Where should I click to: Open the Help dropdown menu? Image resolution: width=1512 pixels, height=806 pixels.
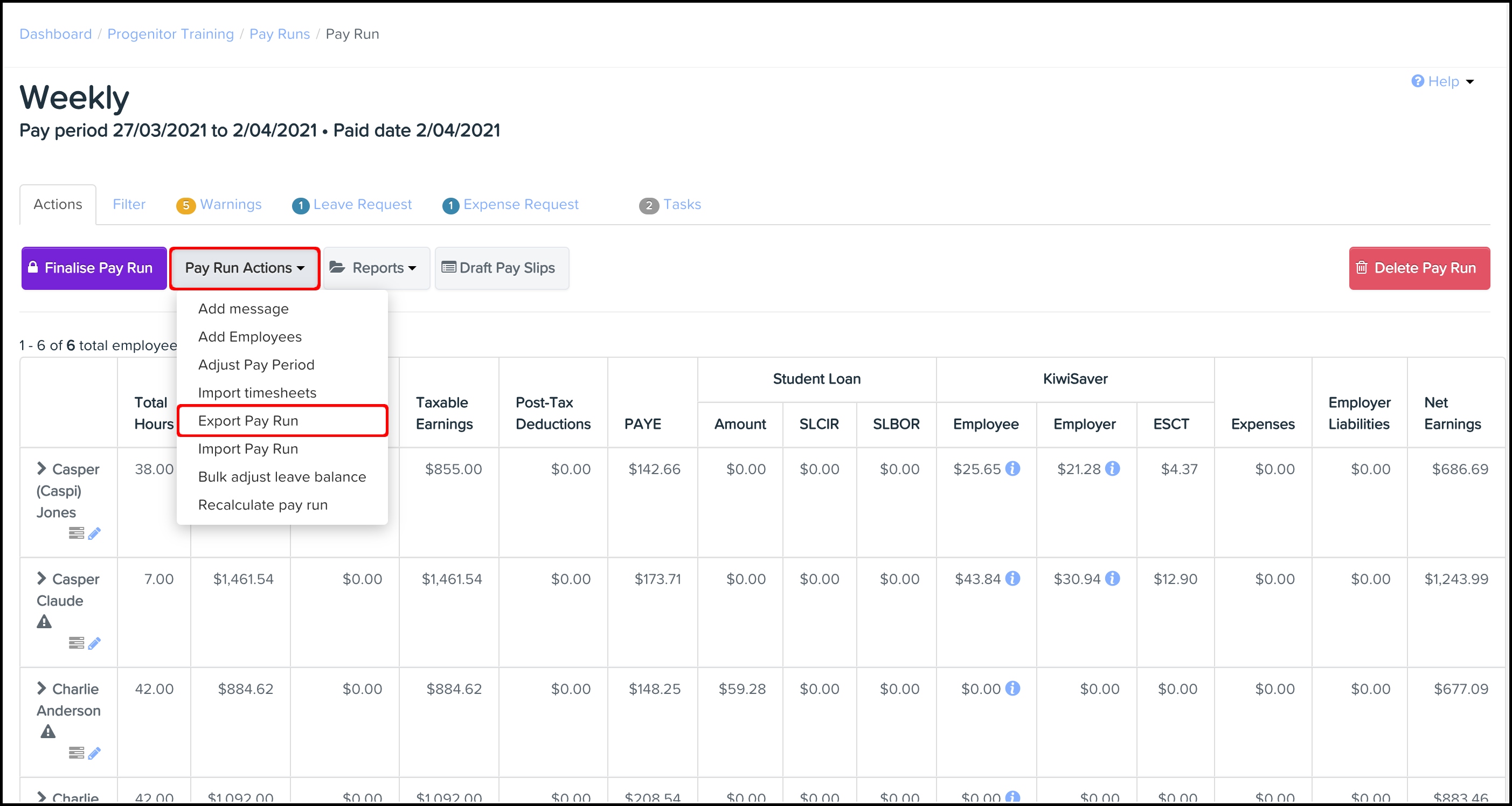coord(1442,81)
